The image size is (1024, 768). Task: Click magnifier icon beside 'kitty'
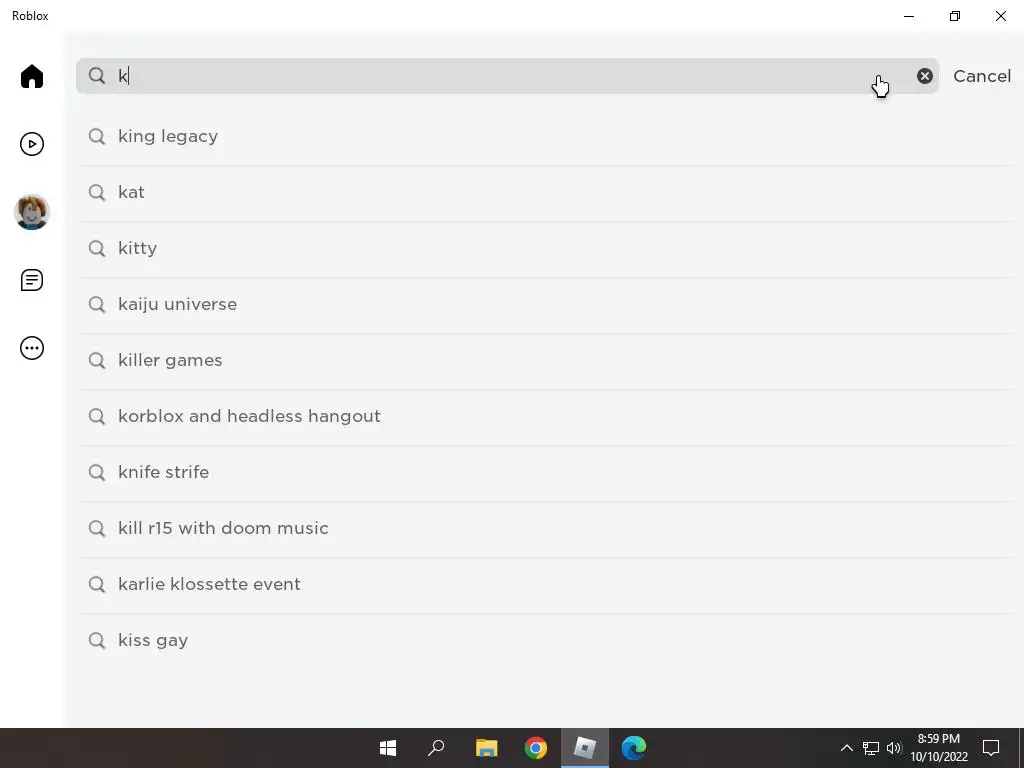(97, 249)
